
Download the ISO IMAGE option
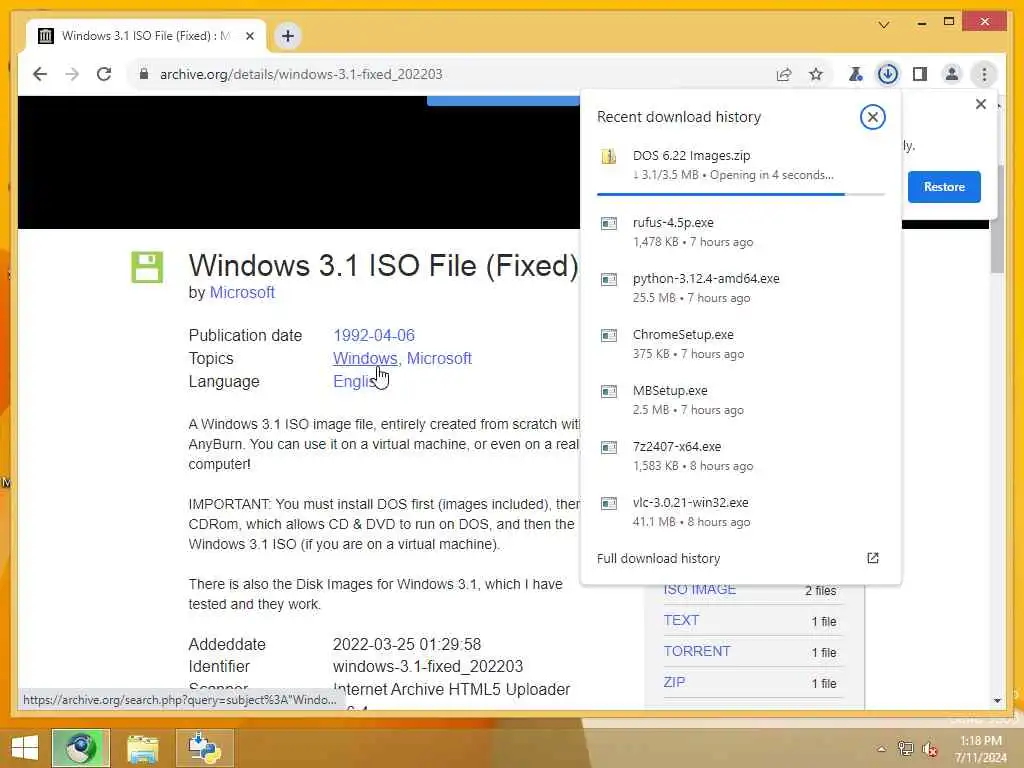[x=699, y=589]
